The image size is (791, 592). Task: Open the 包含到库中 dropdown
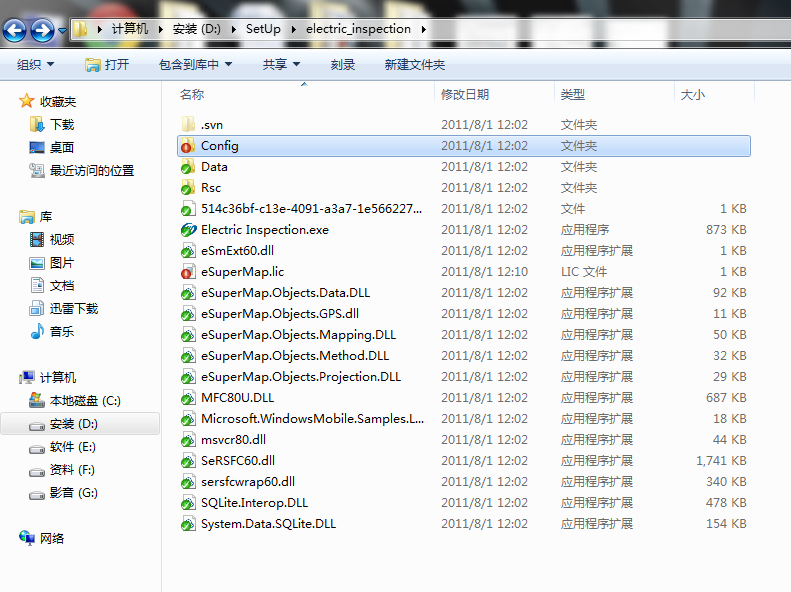coord(195,65)
